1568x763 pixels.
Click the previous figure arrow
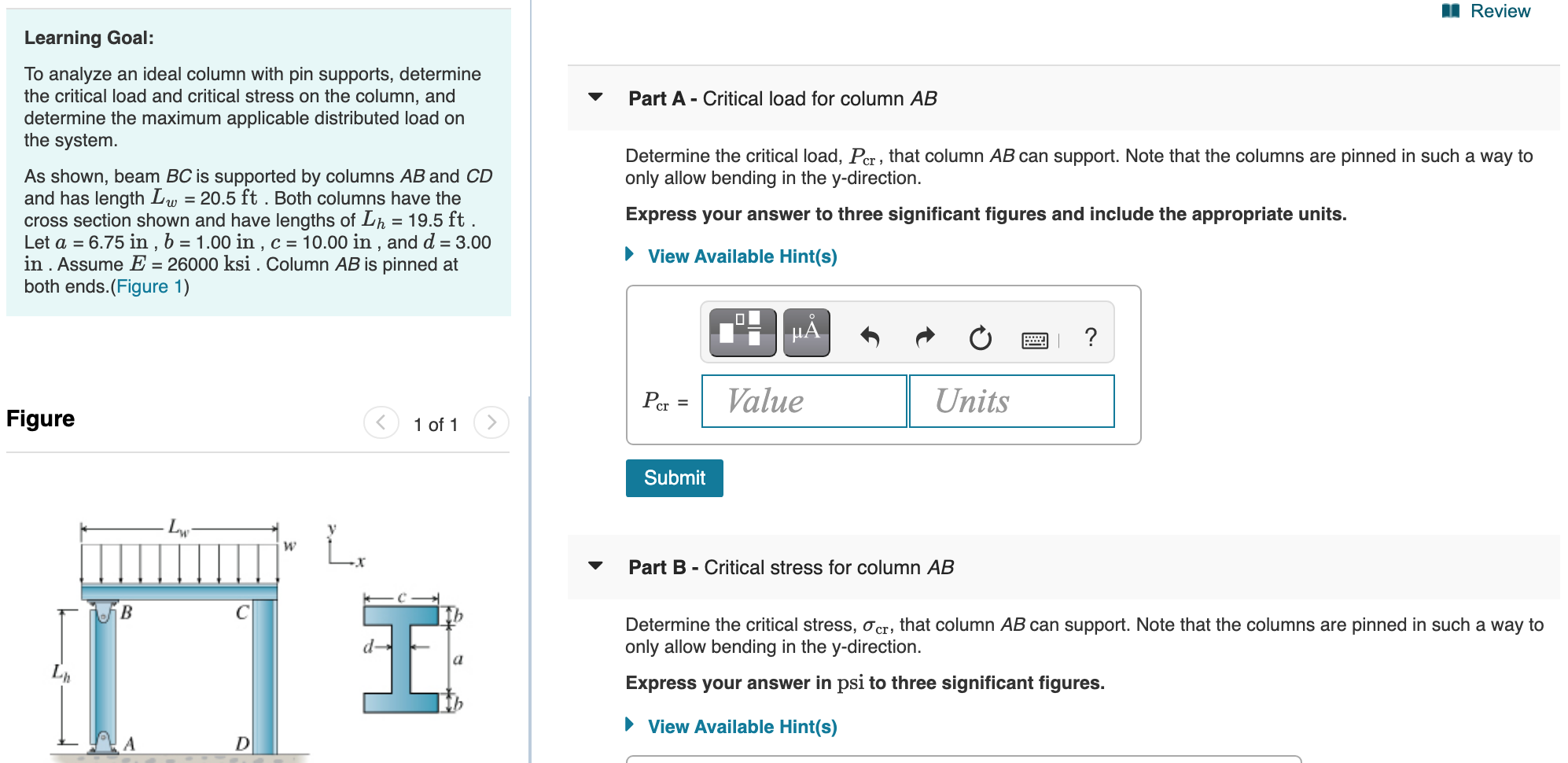381,422
